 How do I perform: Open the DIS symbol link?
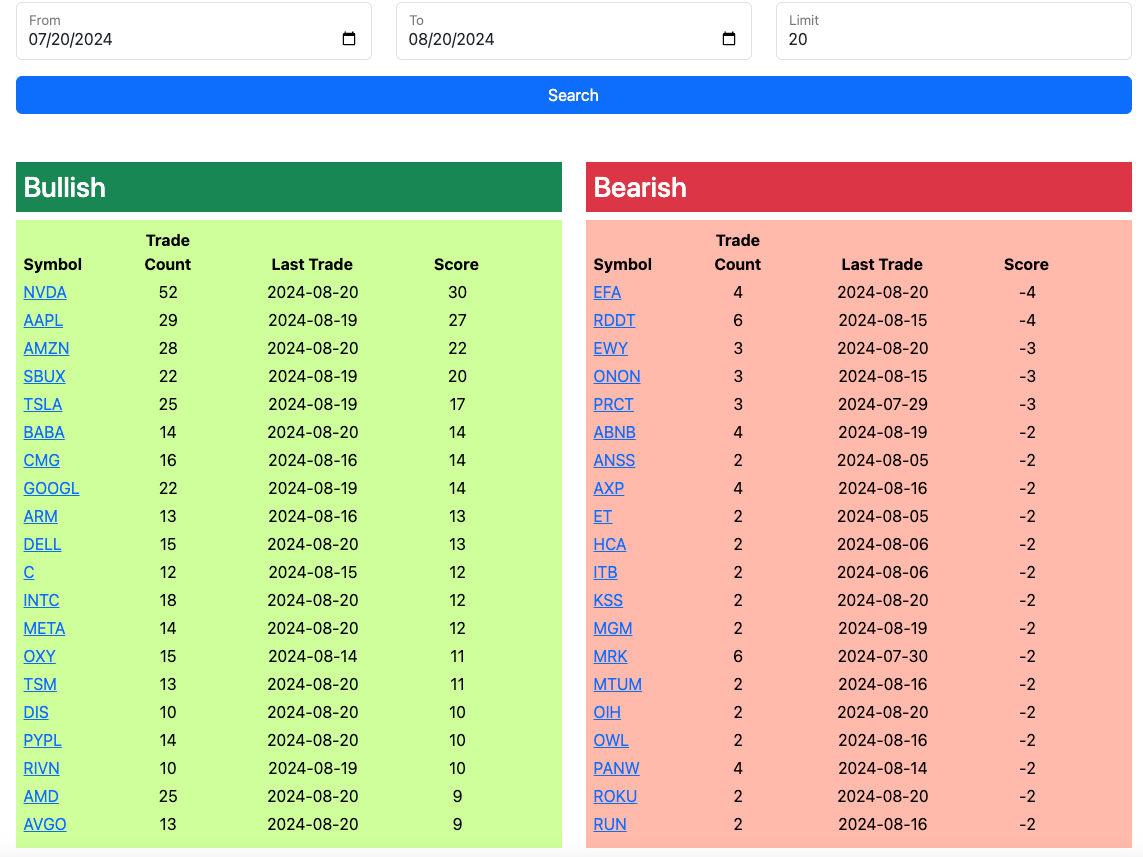tap(36, 713)
